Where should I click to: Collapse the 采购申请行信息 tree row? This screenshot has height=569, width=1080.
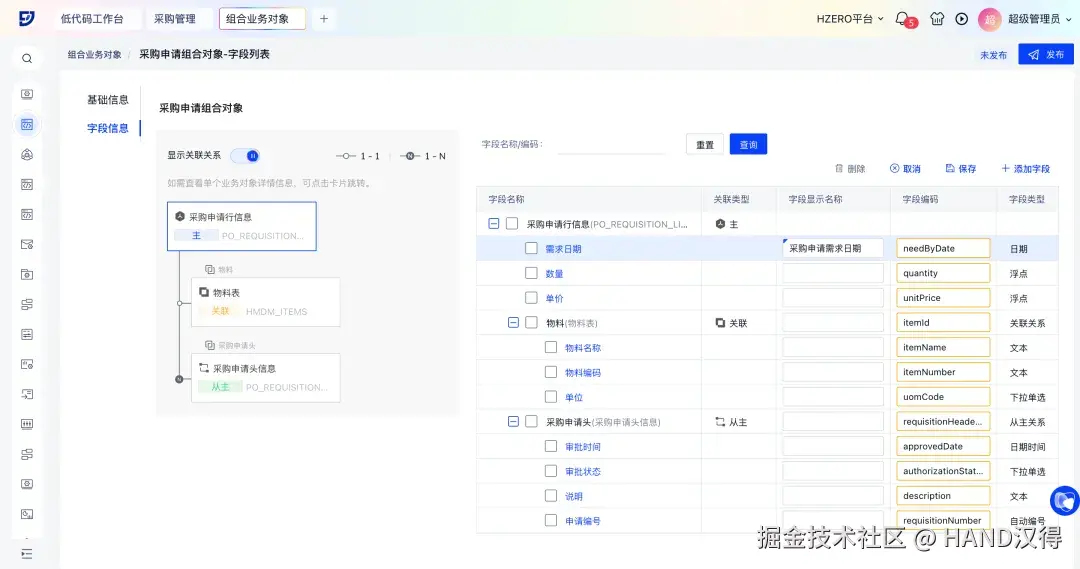coord(494,223)
